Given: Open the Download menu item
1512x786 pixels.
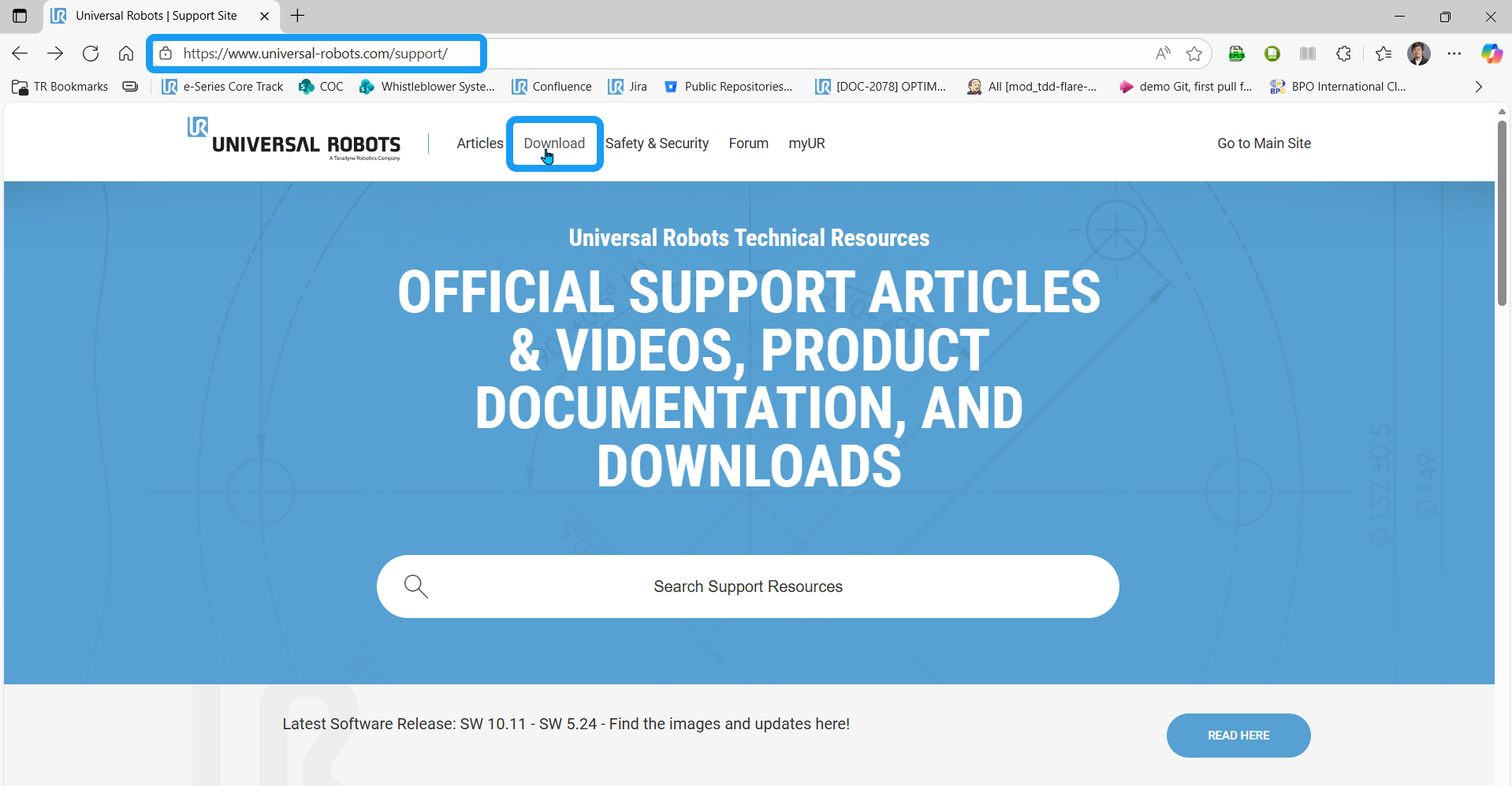Looking at the screenshot, I should [554, 143].
